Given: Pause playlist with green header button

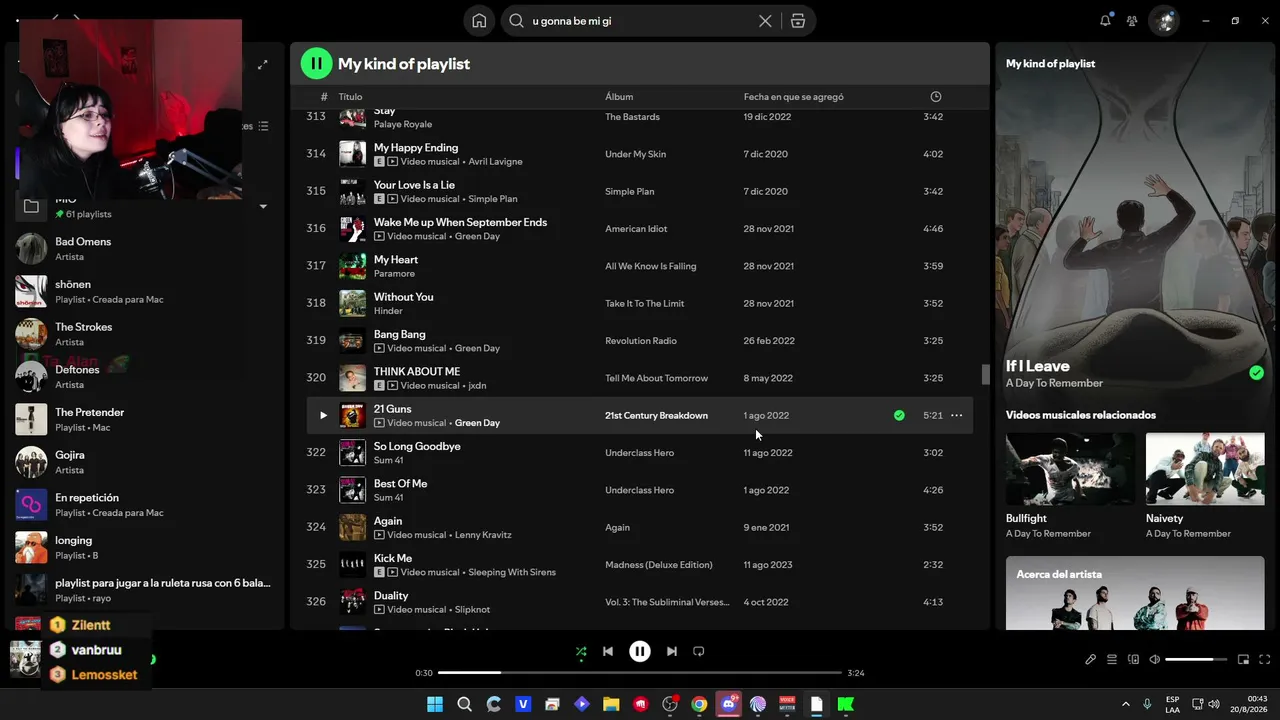Looking at the screenshot, I should pos(316,63).
